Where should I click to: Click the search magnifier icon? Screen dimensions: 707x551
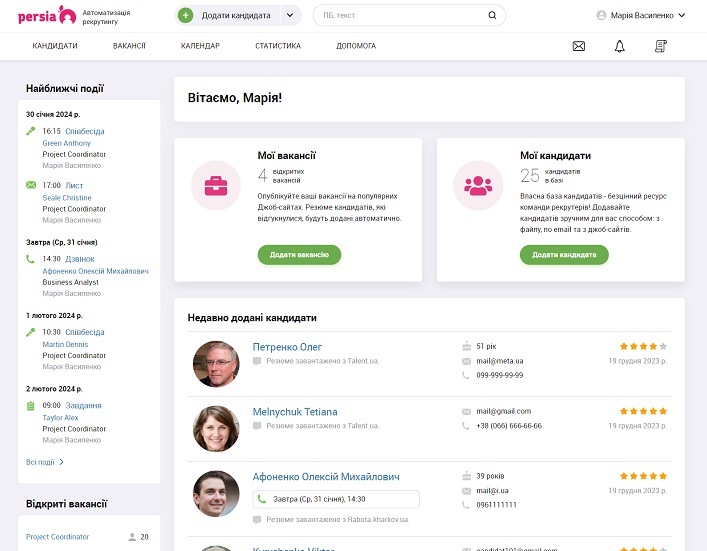click(x=492, y=16)
